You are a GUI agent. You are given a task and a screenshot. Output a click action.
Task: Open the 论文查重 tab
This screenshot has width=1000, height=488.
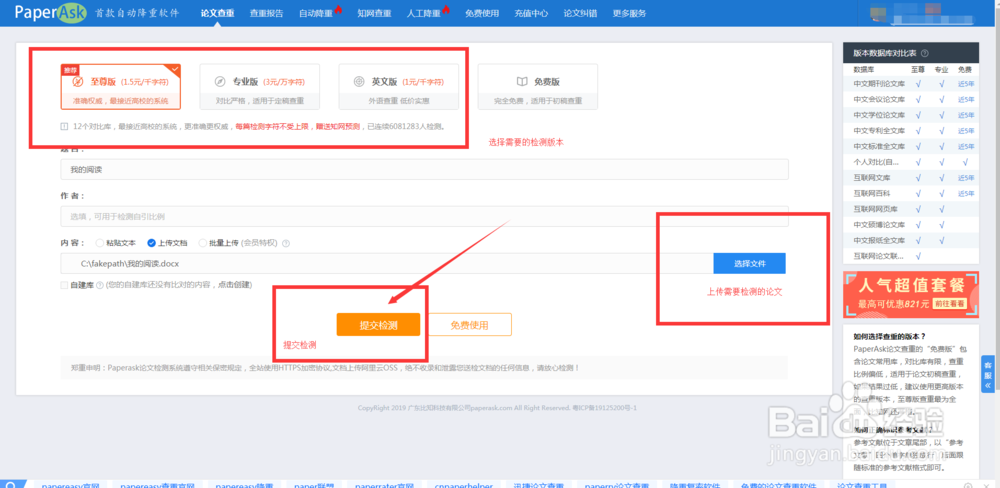click(217, 13)
